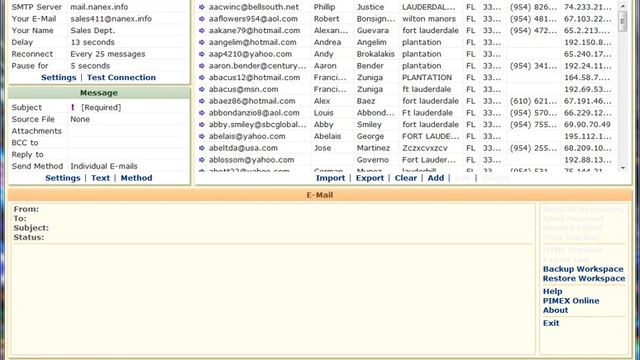
Task: Click arrow icon beside abacus12@hotmail.com
Action: click(202, 78)
